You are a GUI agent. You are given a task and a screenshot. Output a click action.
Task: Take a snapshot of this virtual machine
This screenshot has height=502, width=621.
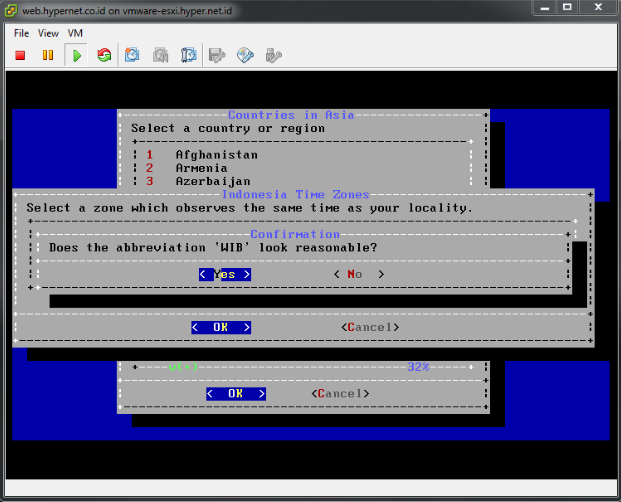132,55
